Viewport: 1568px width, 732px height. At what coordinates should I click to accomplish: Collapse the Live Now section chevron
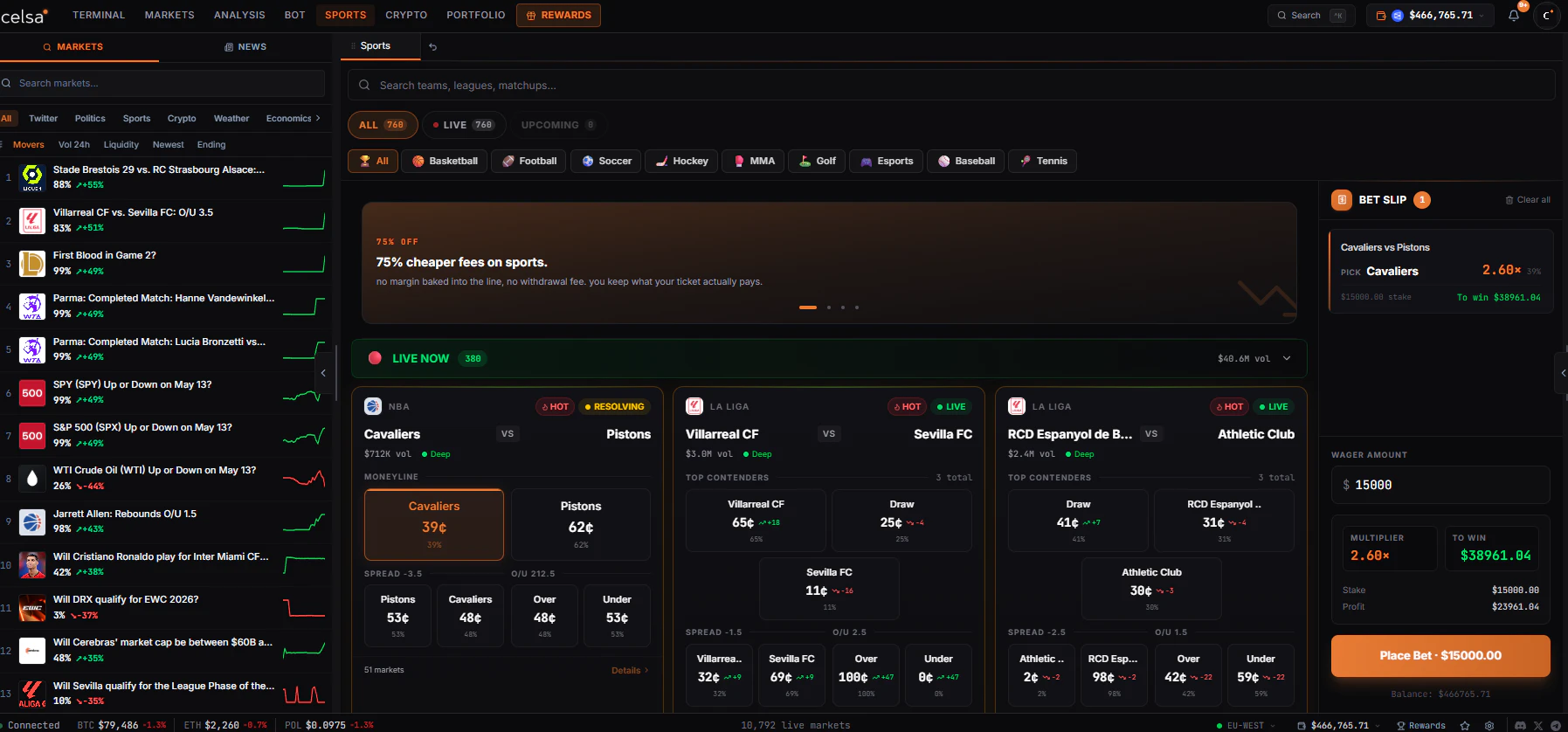click(x=1287, y=358)
